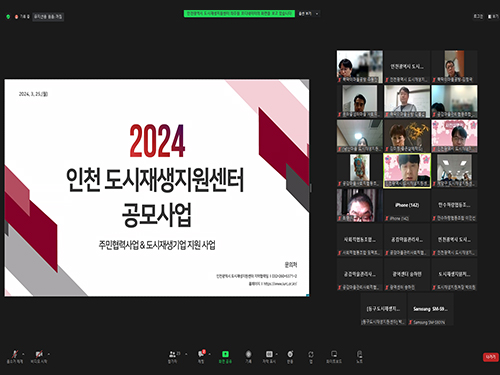The height and width of the screenshot is (375, 500).
Task: Click the green share screen icon
Action: coord(225,354)
